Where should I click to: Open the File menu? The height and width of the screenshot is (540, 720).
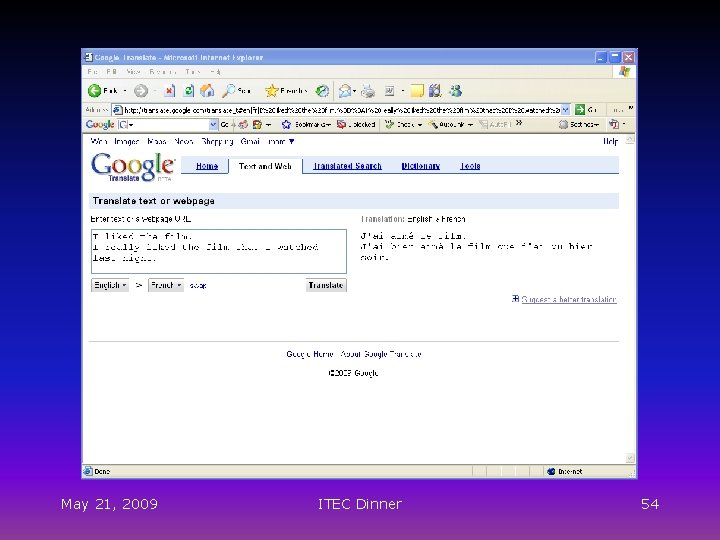[92, 72]
